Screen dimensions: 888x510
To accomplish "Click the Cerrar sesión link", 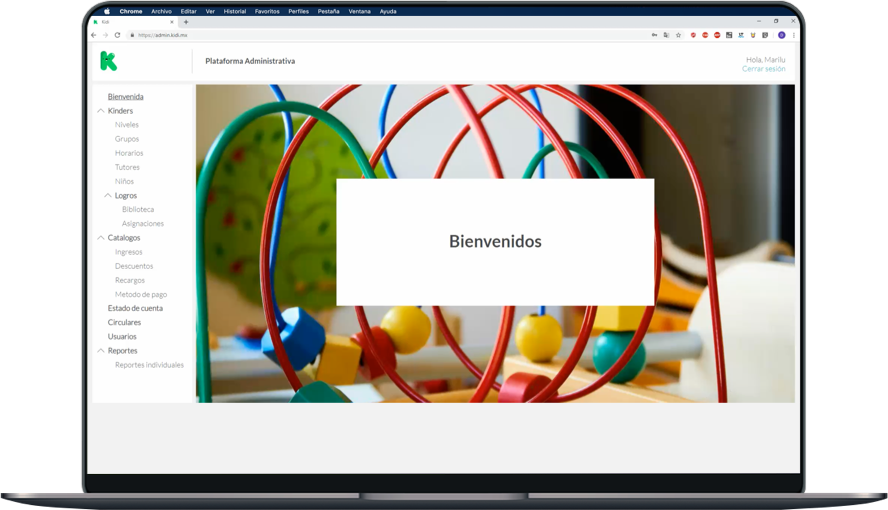I will pyautogui.click(x=763, y=69).
